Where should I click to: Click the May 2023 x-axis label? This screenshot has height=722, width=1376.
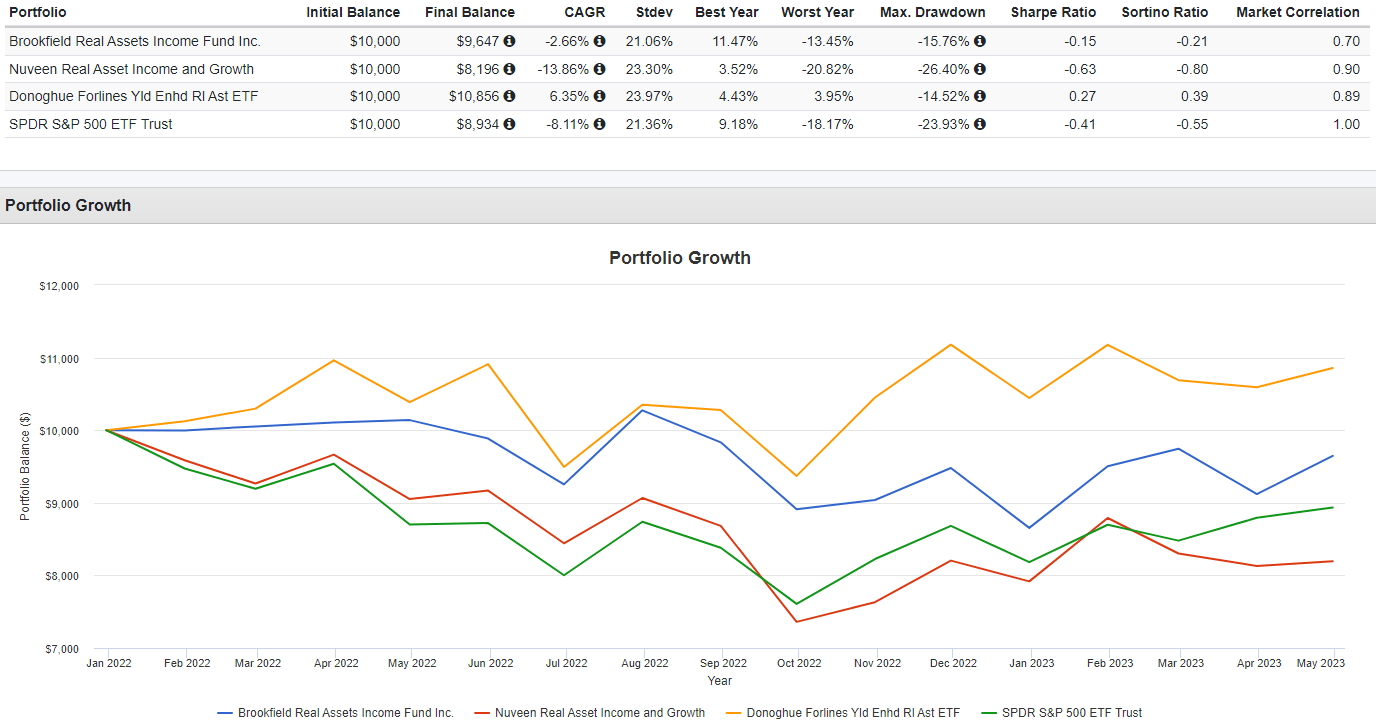(x=1321, y=663)
